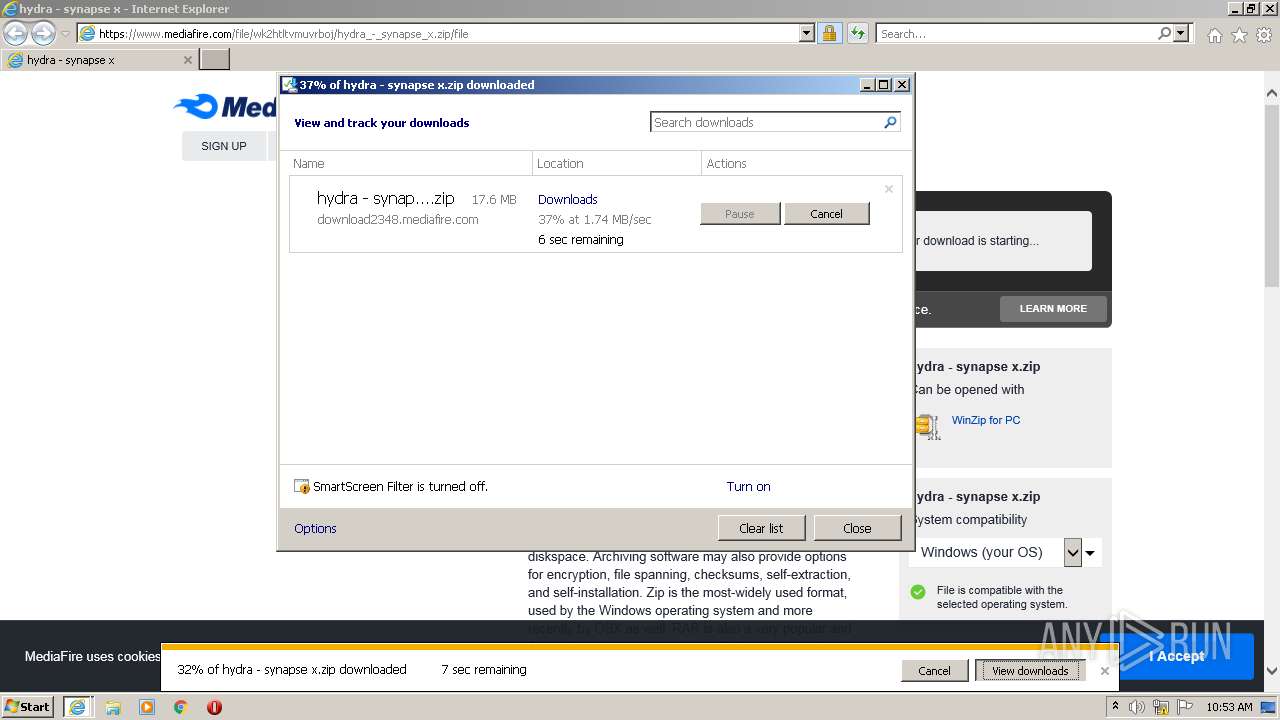1280x720 pixels.
Task: Open a new blank tab
Action: pos(215,59)
